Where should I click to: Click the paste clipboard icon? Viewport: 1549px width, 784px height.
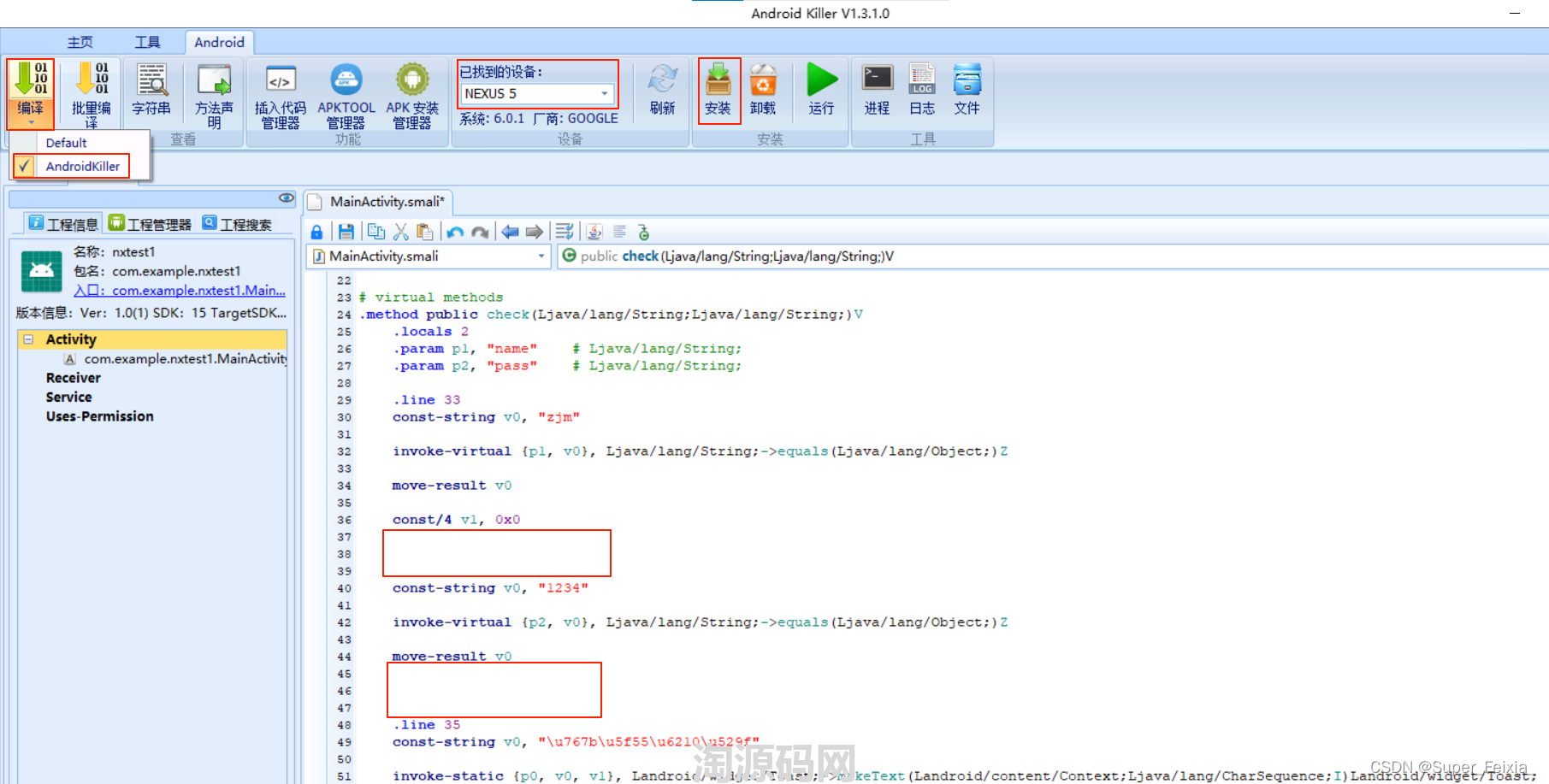(424, 232)
